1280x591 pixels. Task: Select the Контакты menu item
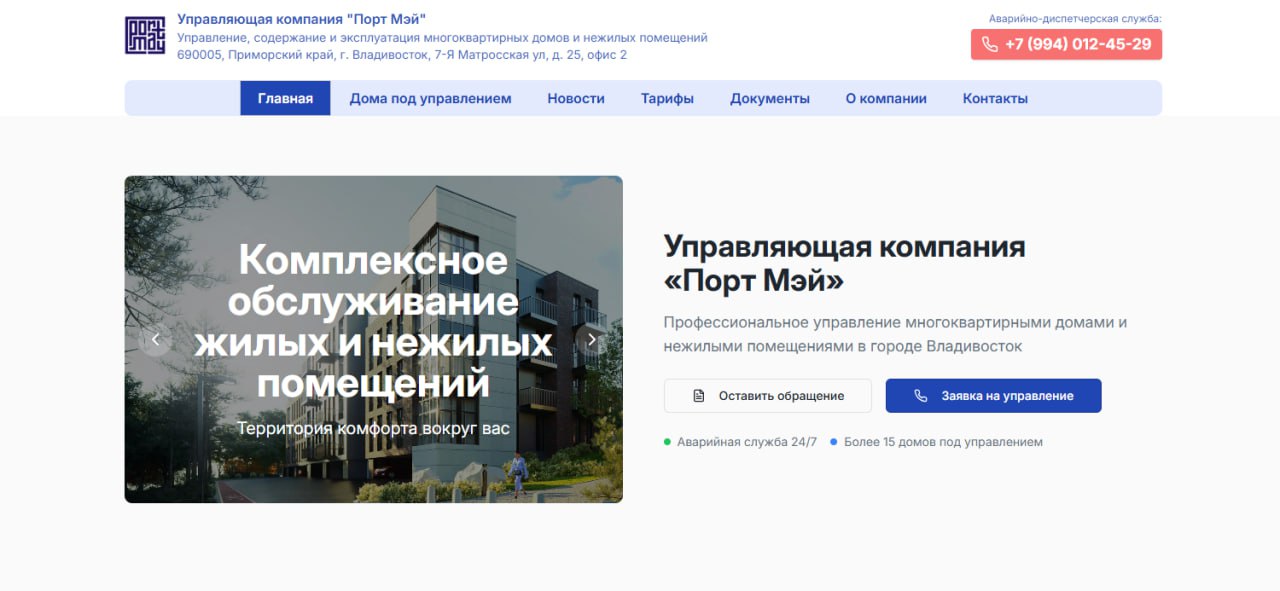click(994, 97)
